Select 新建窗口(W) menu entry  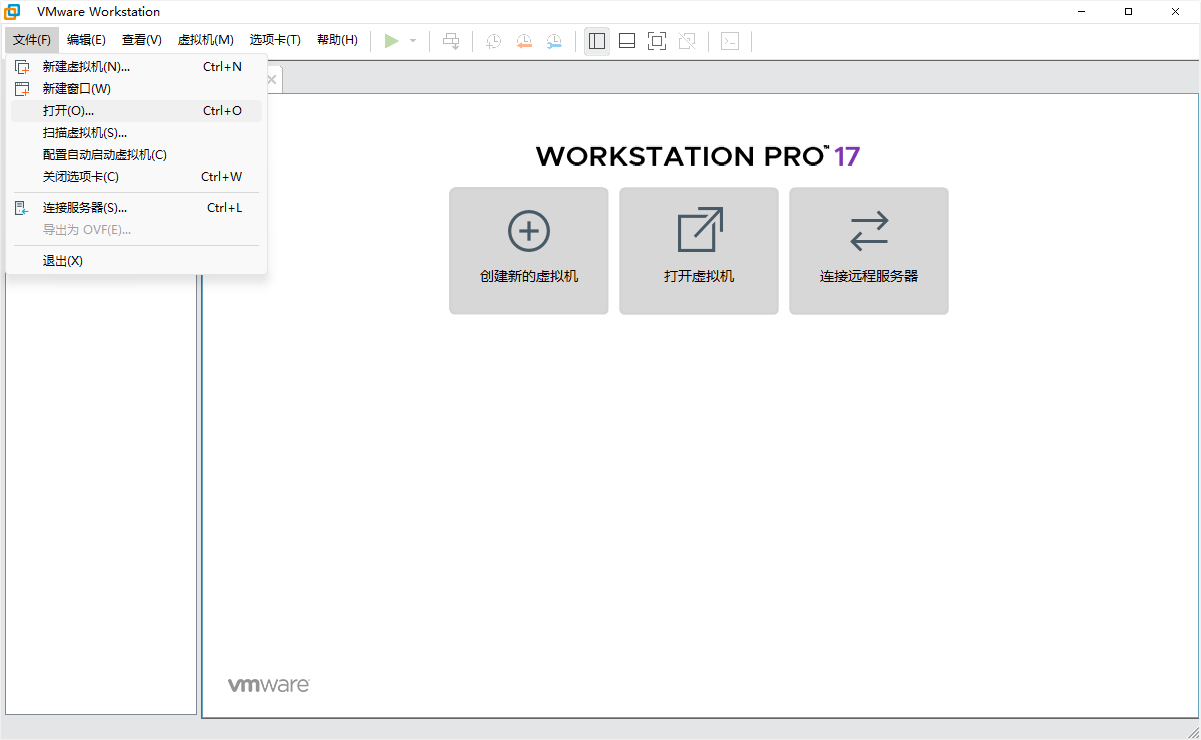pyautogui.click(x=136, y=89)
